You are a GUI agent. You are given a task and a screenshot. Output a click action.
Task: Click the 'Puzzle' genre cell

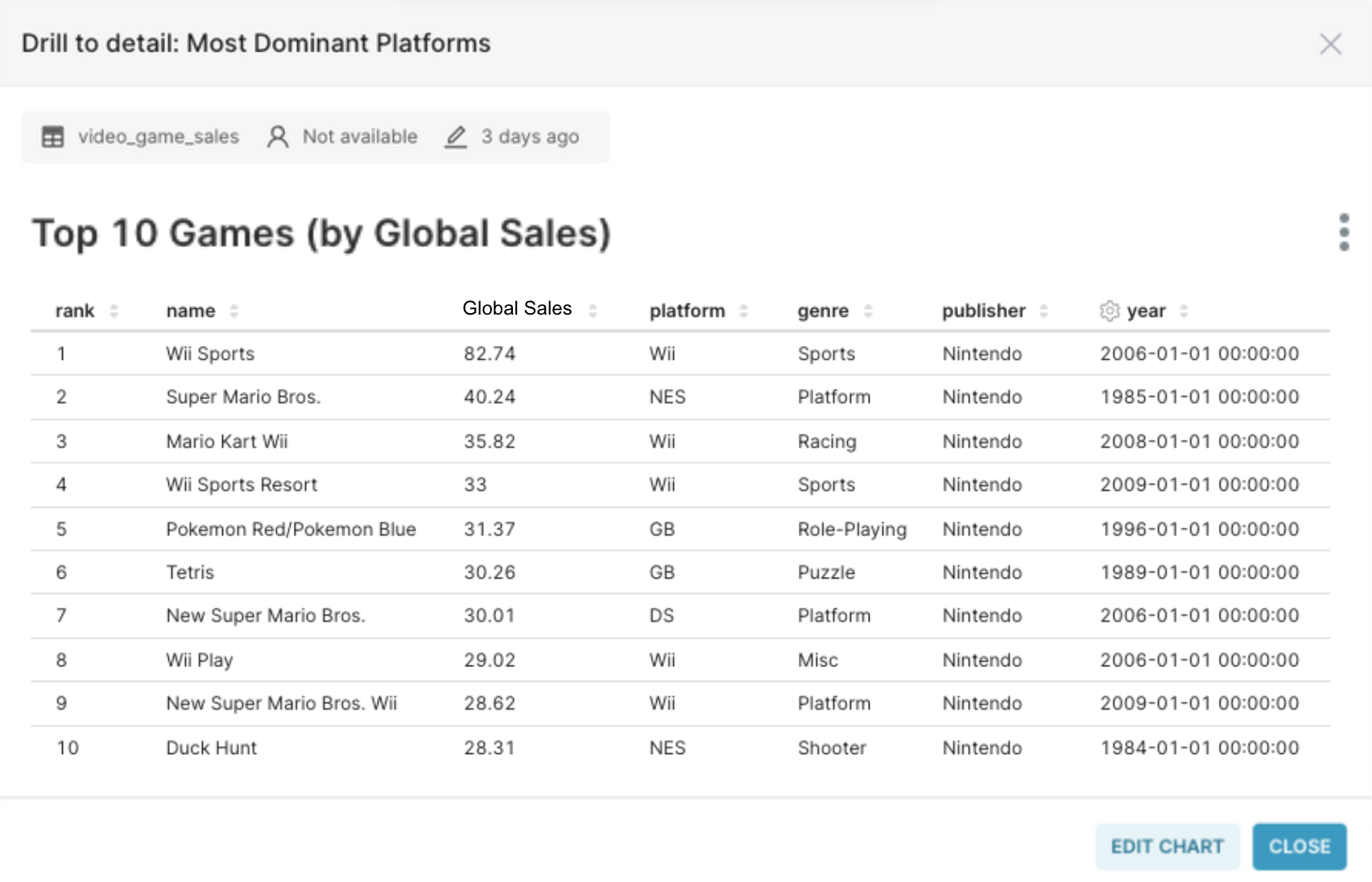(x=826, y=572)
